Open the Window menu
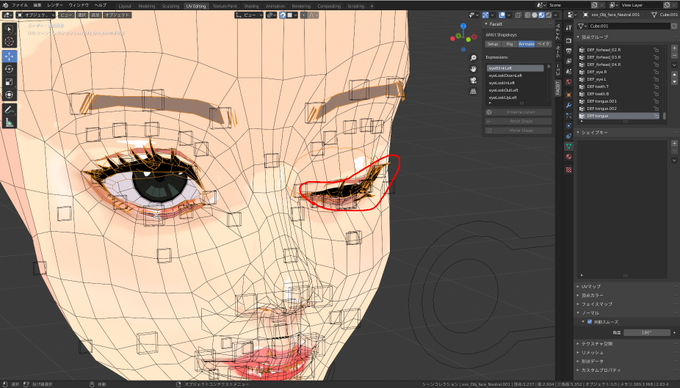 click(78, 5)
